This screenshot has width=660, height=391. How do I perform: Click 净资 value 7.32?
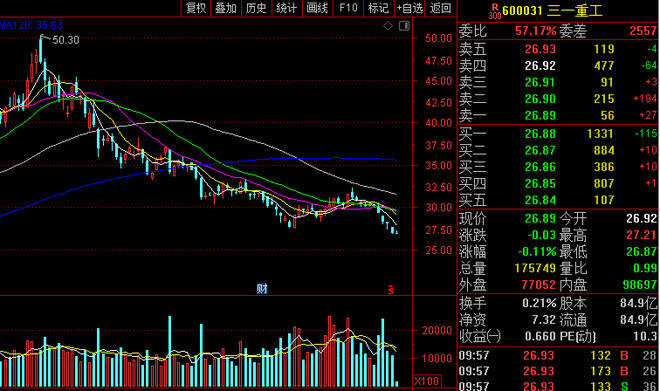(543, 320)
